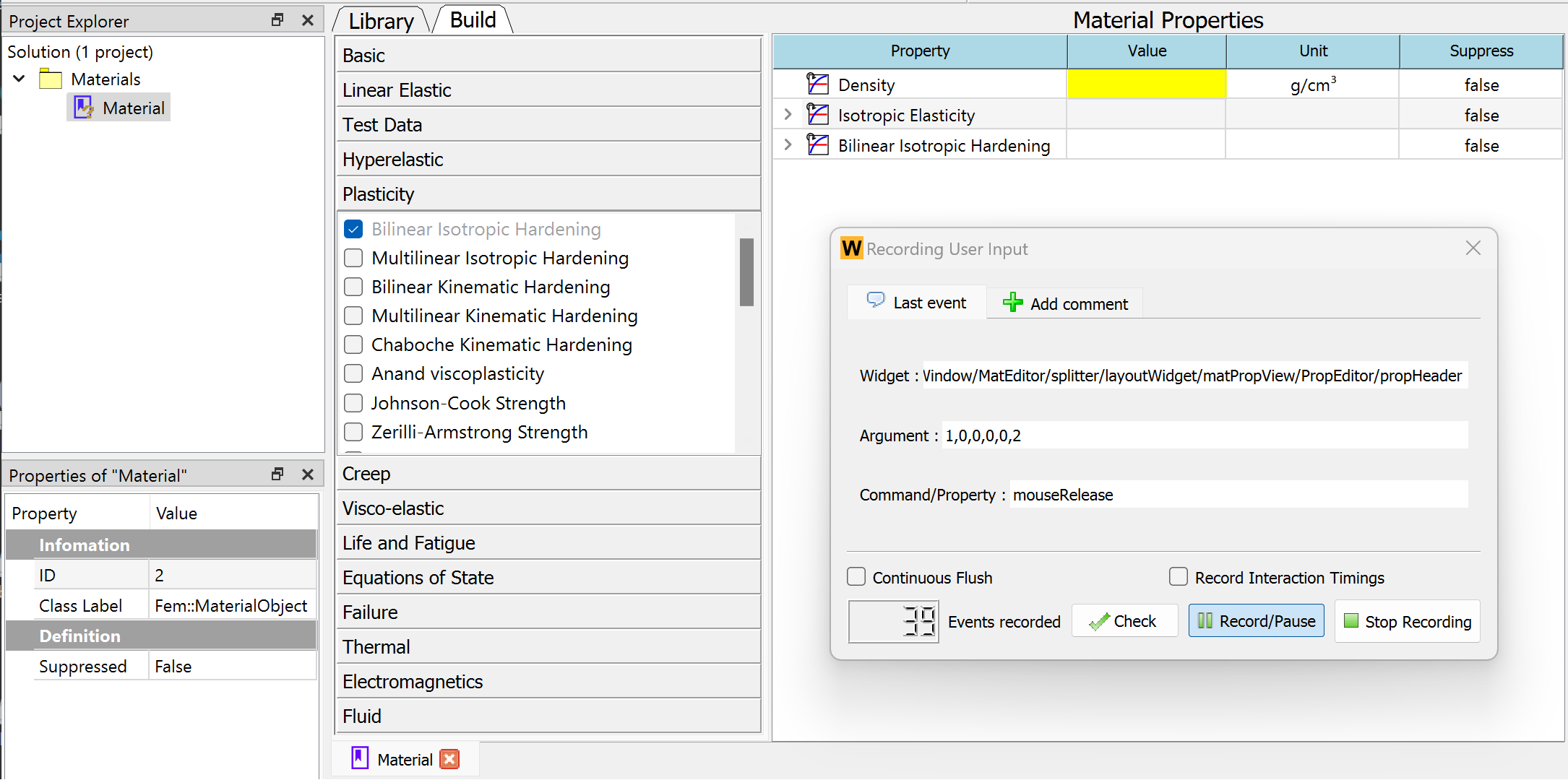Expand the Isotropic Elasticity row
Viewport: 1568px width, 780px height.
coord(788,115)
